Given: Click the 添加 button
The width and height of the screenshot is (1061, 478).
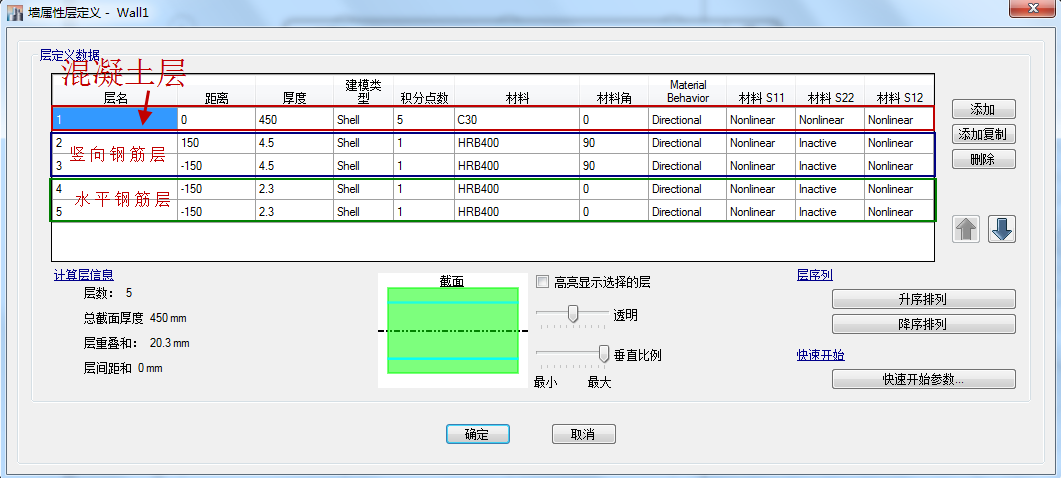Looking at the screenshot, I should coord(983,109).
